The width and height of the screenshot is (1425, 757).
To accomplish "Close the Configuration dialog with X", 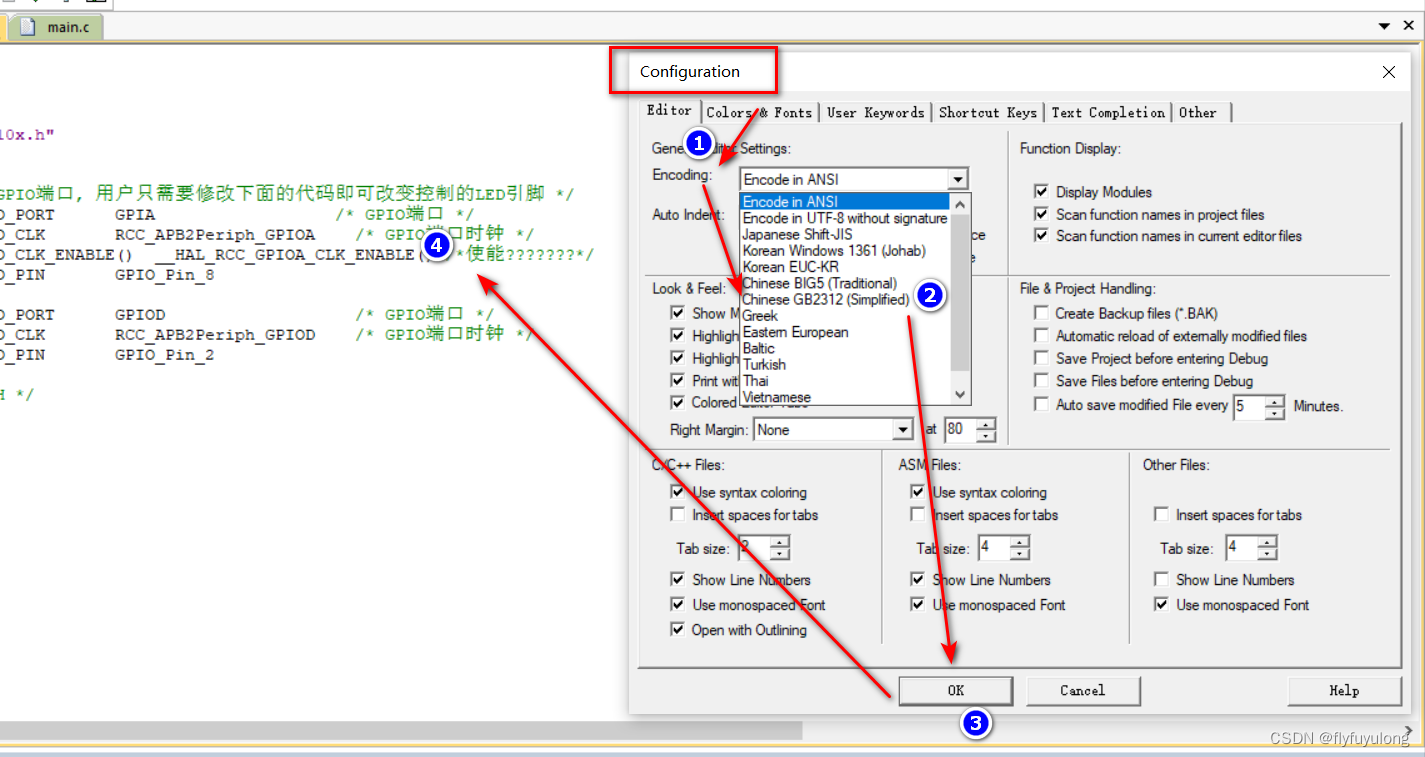I will coord(1388,72).
